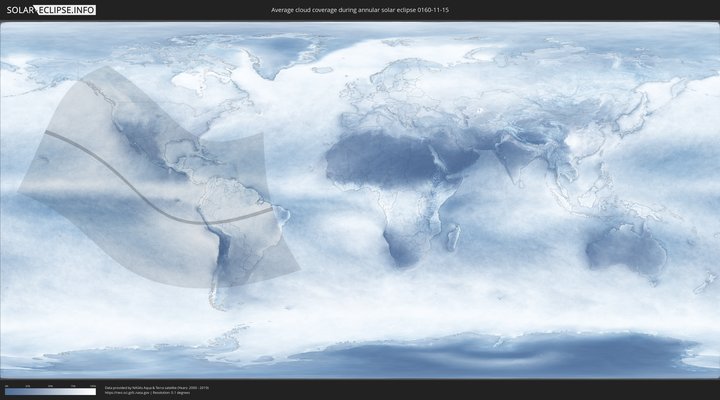Viewport: 720px width, 400px height.
Task: Click the SOLAR ECLIPSE.INFO logo
Action: pos(48,9)
